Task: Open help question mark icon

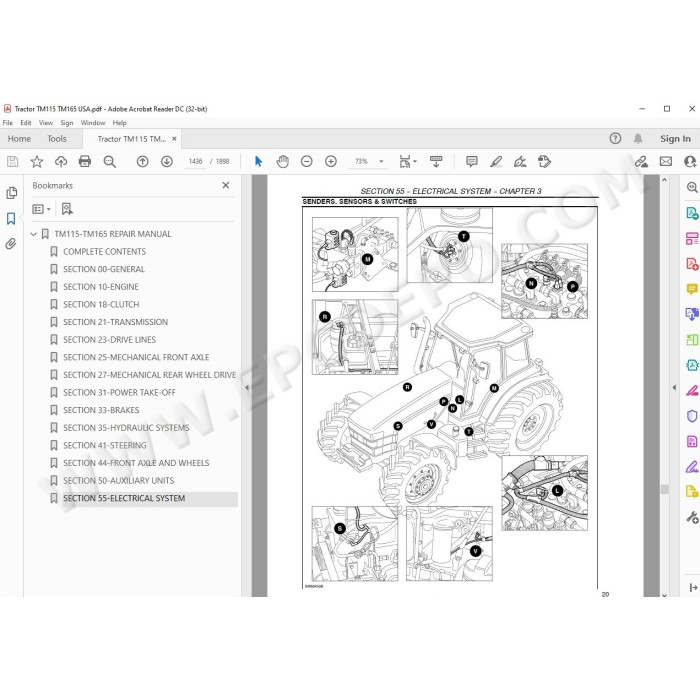Action: pyautogui.click(x=615, y=138)
